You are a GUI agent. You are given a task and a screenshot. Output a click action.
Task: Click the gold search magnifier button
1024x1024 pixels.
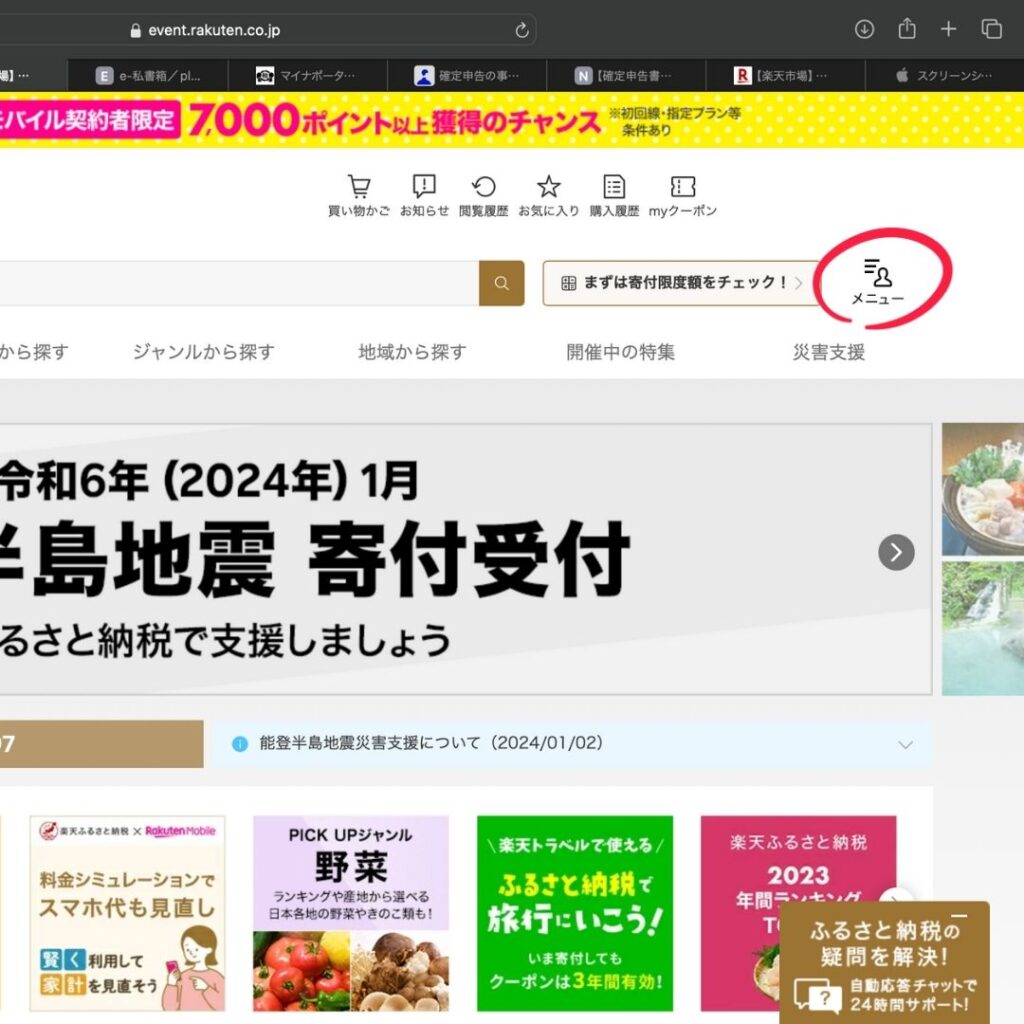(502, 283)
